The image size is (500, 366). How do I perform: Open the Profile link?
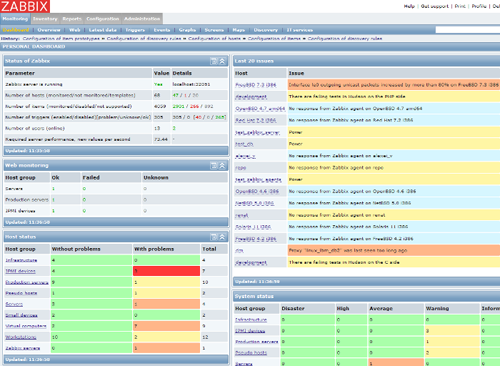click(479, 6)
